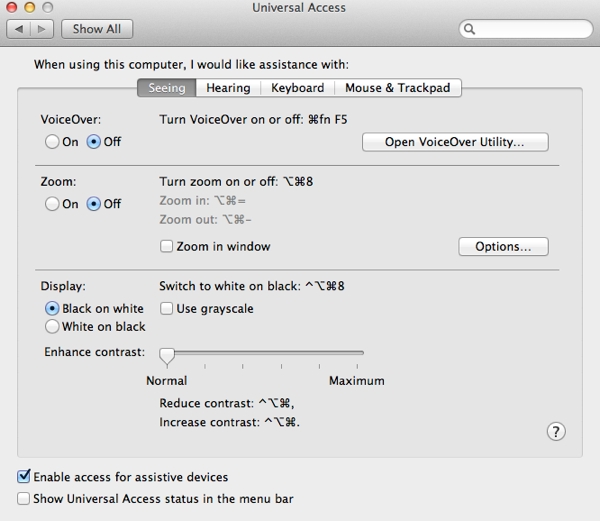Click the 'Normal' contrast label
This screenshot has height=521, width=600.
[167, 381]
